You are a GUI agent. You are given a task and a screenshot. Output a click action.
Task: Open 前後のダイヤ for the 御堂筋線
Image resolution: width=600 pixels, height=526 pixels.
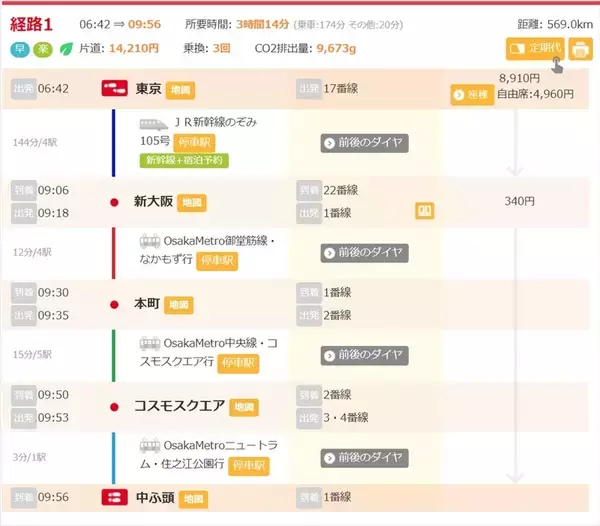[364, 253]
